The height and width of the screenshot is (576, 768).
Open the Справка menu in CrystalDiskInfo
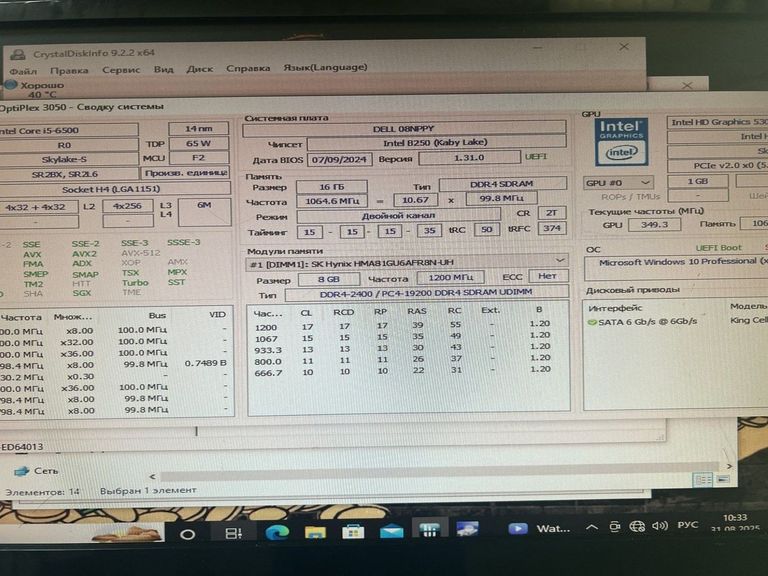pyautogui.click(x=248, y=68)
